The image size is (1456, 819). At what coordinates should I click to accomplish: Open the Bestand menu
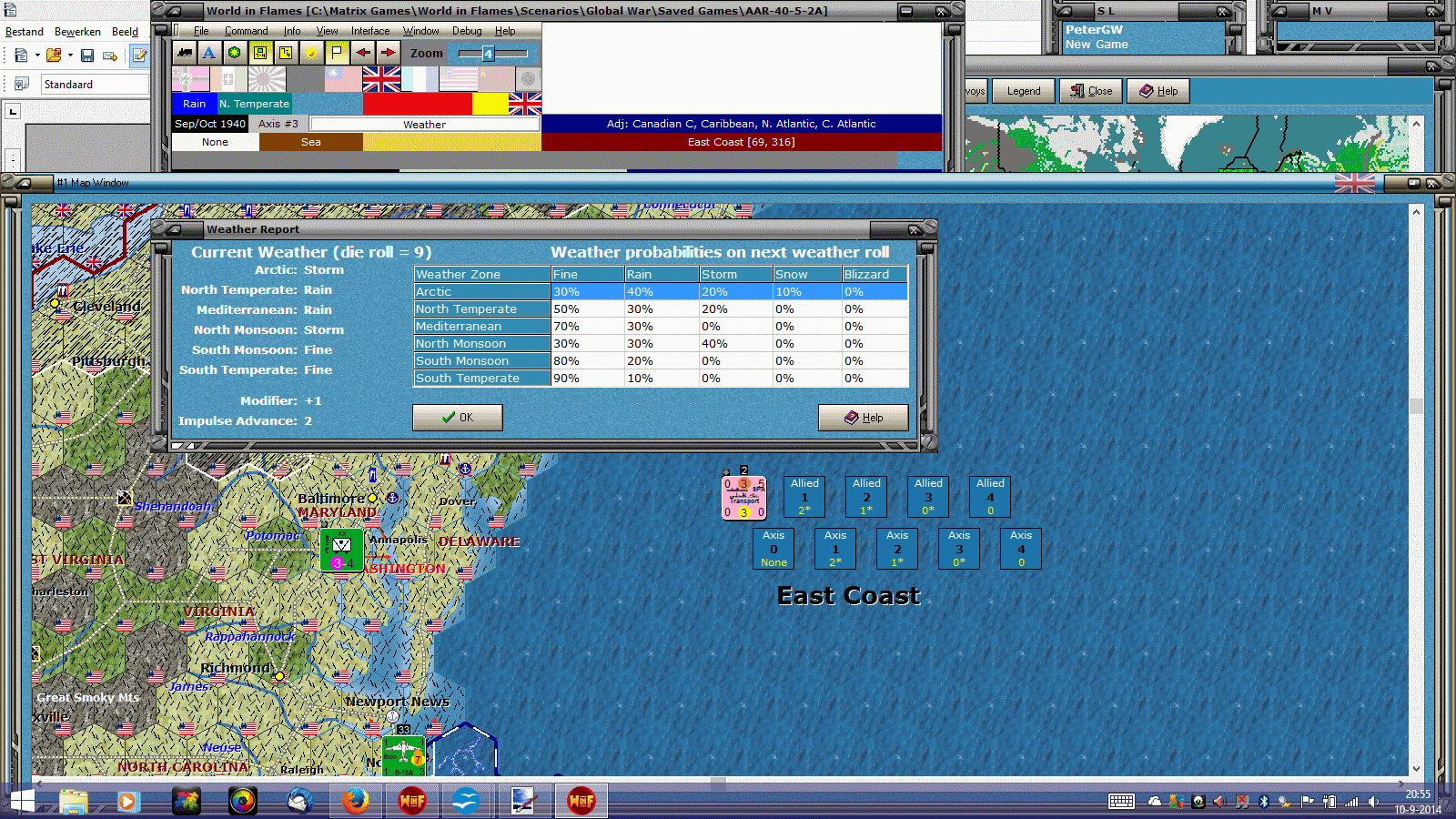tap(25, 32)
